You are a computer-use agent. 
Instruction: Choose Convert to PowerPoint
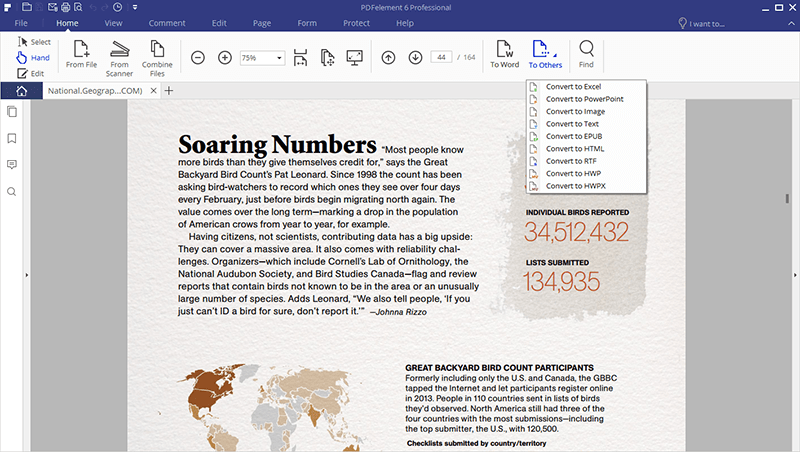click(586, 99)
